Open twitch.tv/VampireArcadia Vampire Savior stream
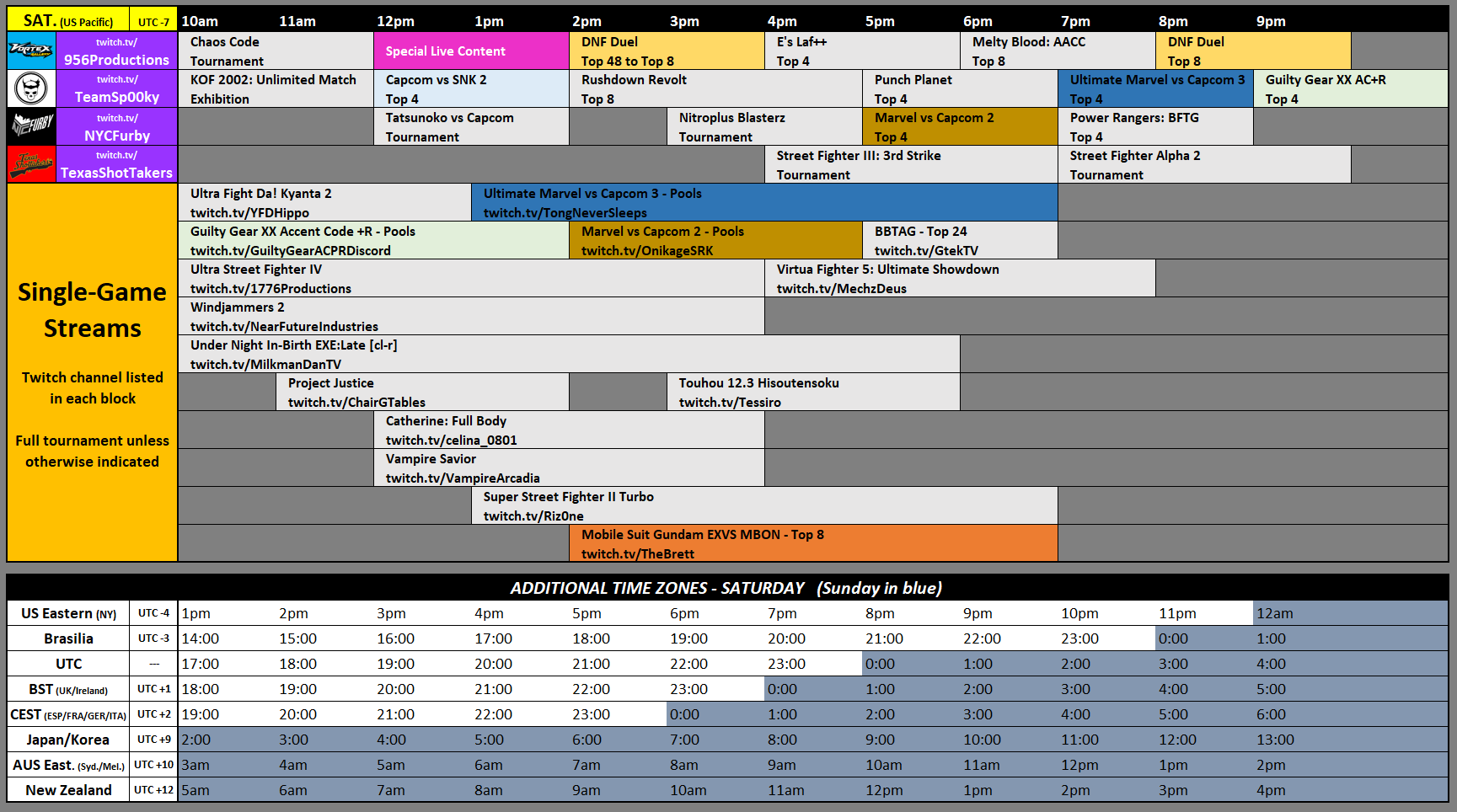 (x=569, y=467)
